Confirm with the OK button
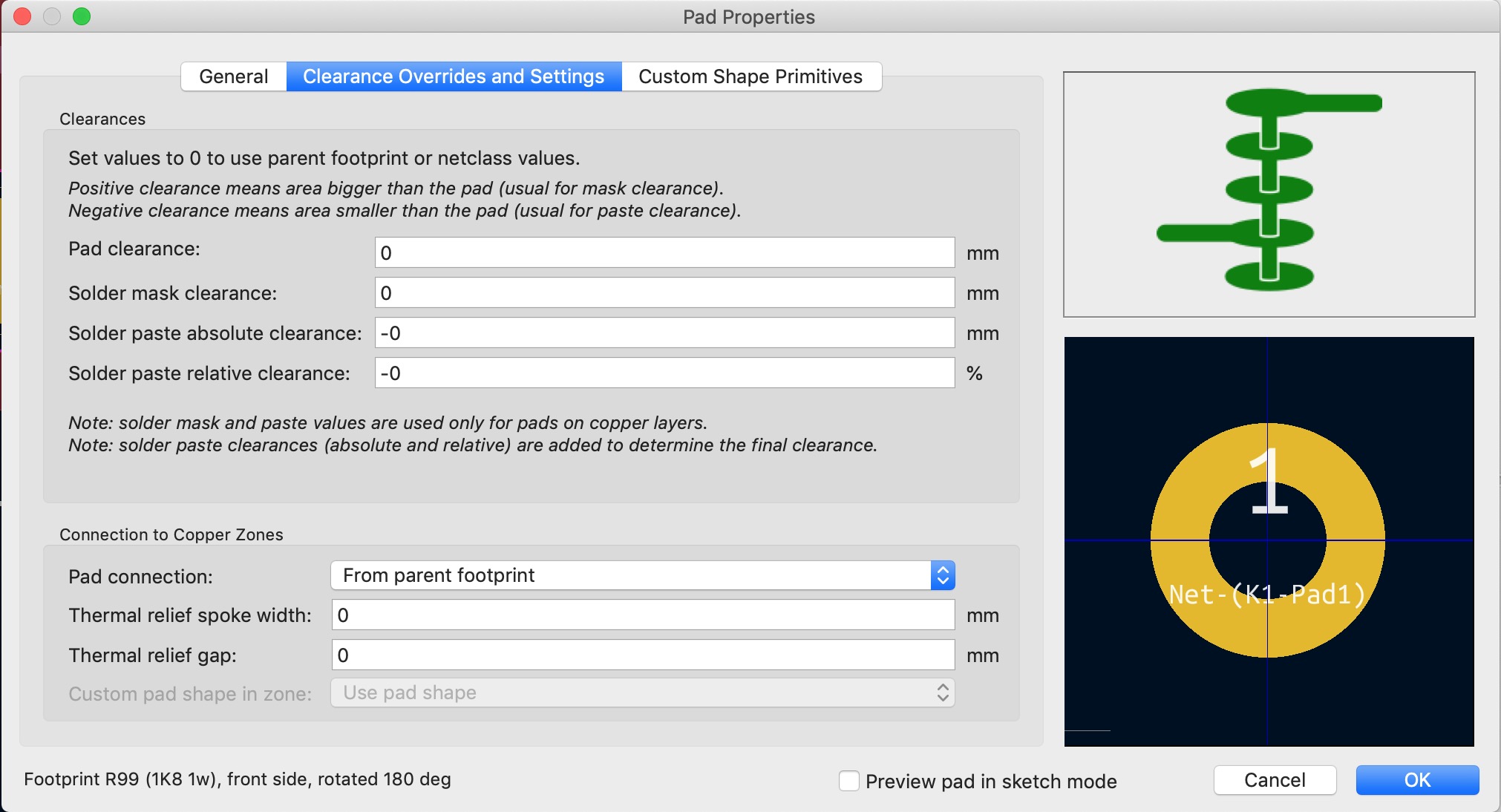1501x812 pixels. click(1417, 780)
